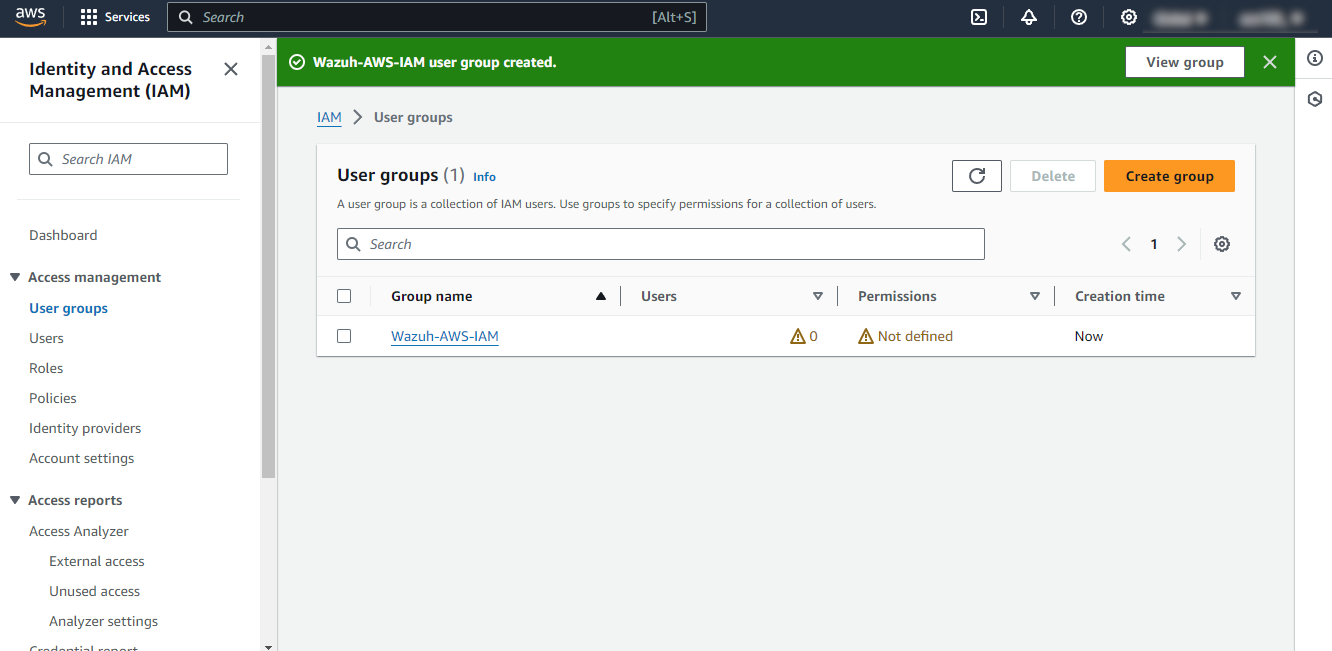Open the settings gear in the top bar
The image size is (1332, 651).
pyautogui.click(x=1128, y=17)
